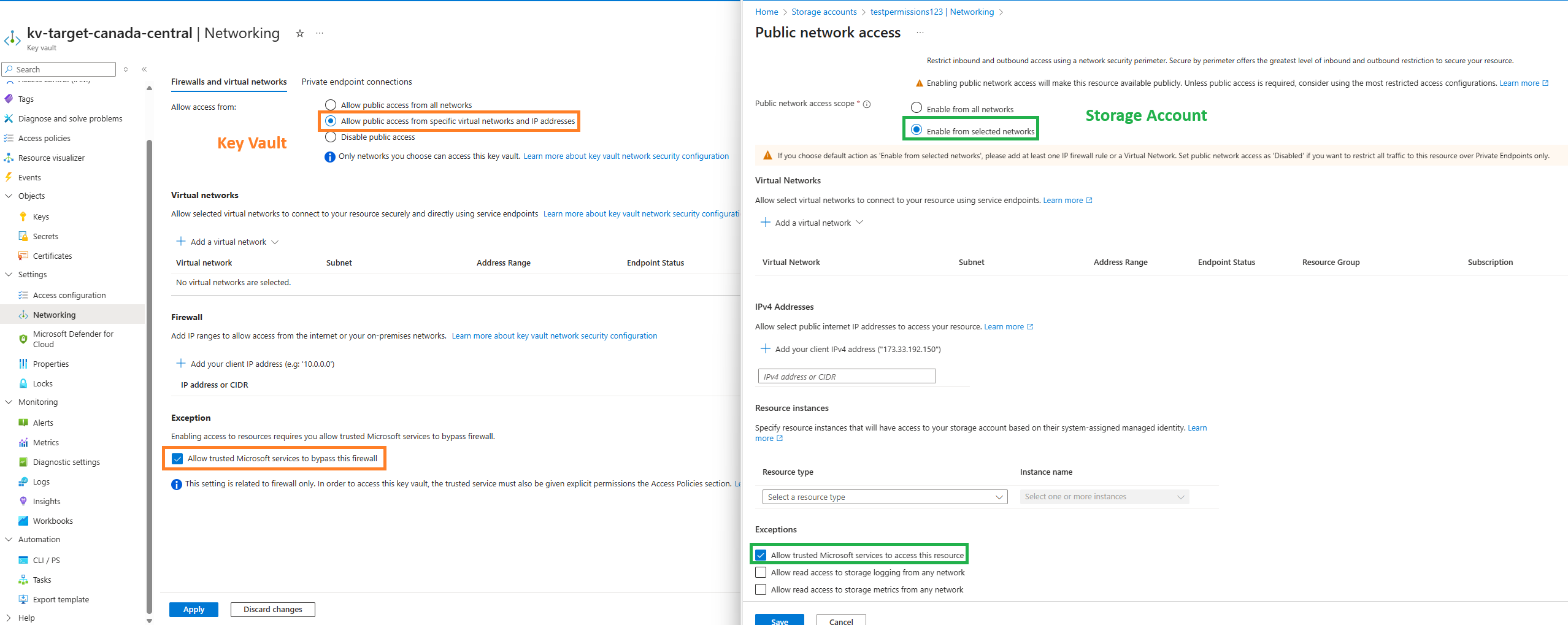Click the favorite star icon beside Networking title

pyautogui.click(x=300, y=33)
